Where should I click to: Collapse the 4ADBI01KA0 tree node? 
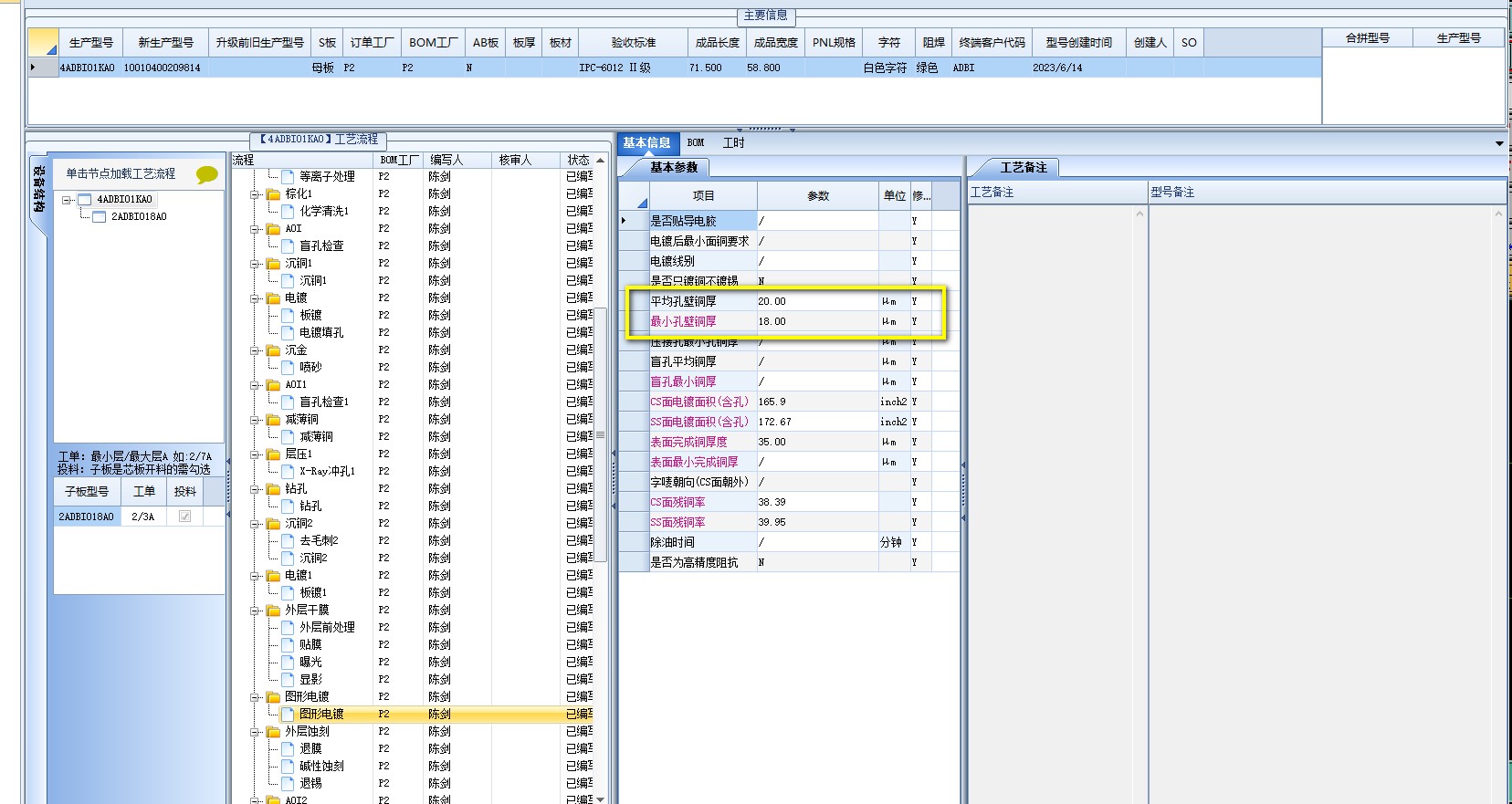coord(67,200)
